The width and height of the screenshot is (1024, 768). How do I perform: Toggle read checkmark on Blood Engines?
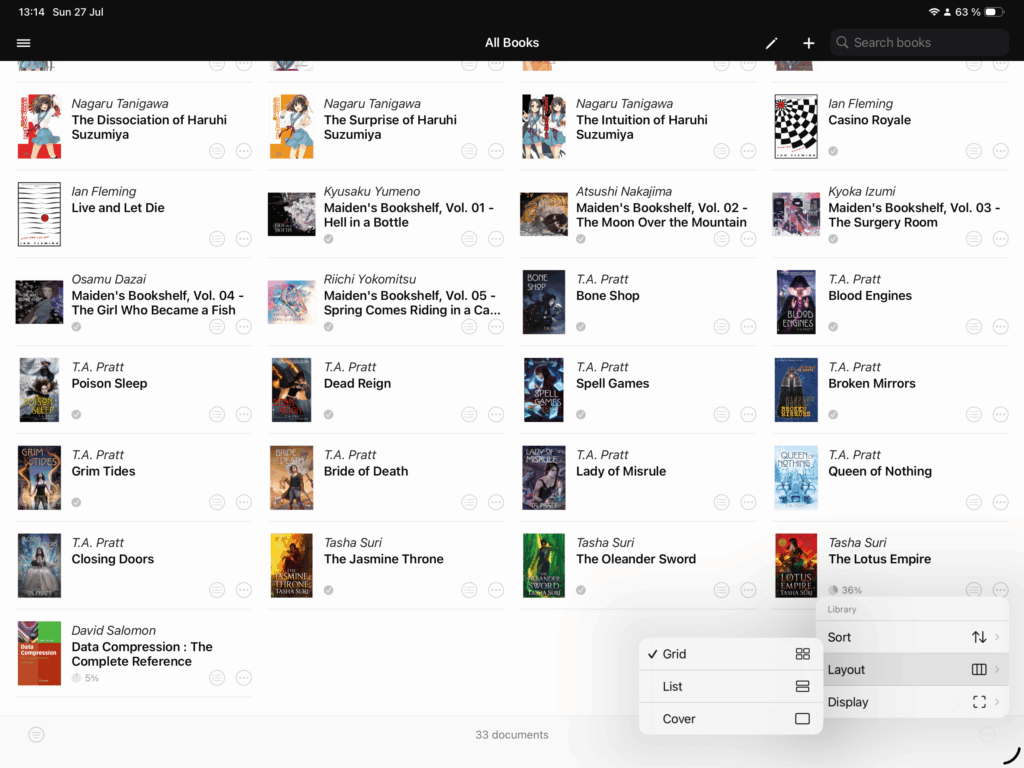pos(833,327)
